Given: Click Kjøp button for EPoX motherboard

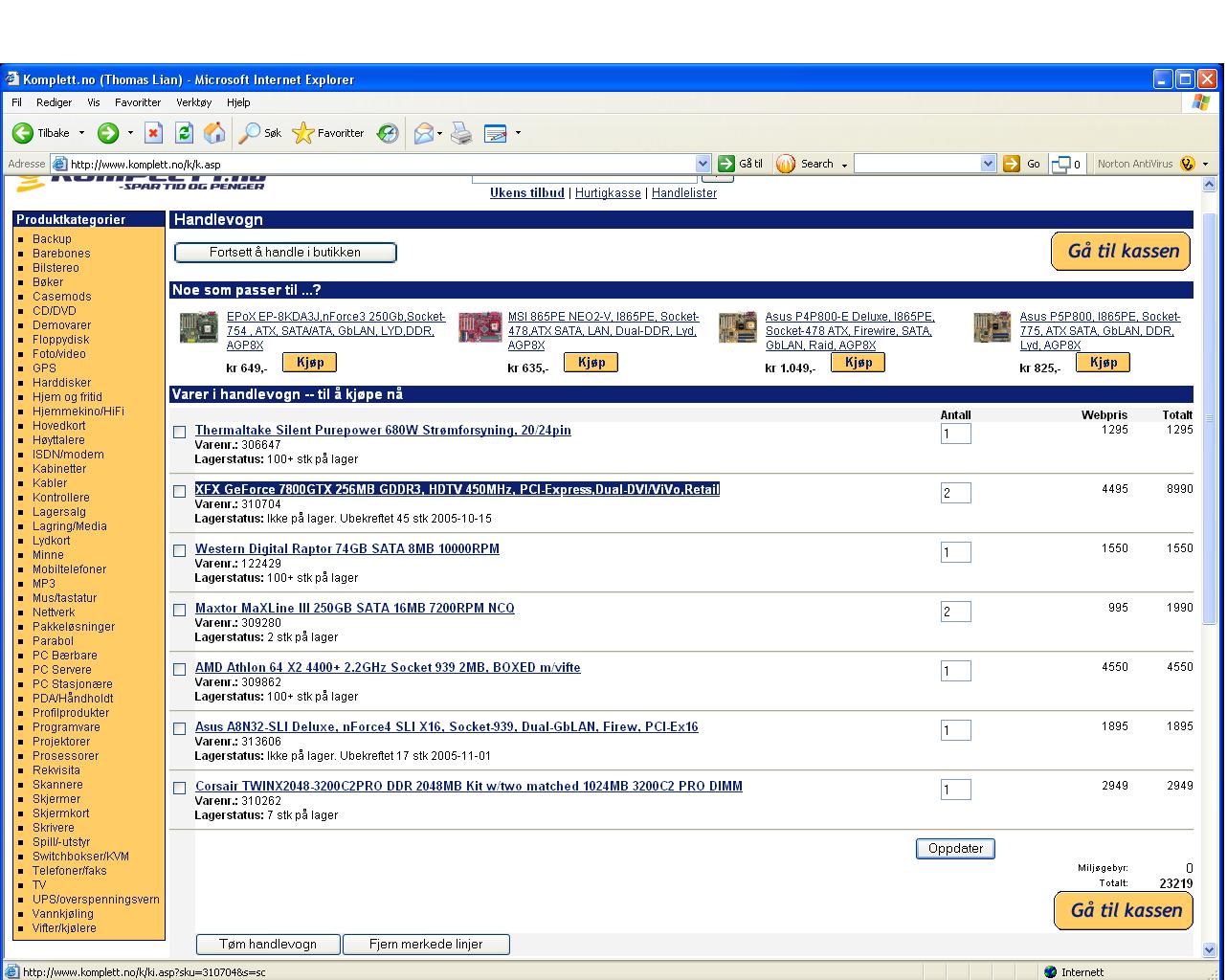Looking at the screenshot, I should coord(310,362).
